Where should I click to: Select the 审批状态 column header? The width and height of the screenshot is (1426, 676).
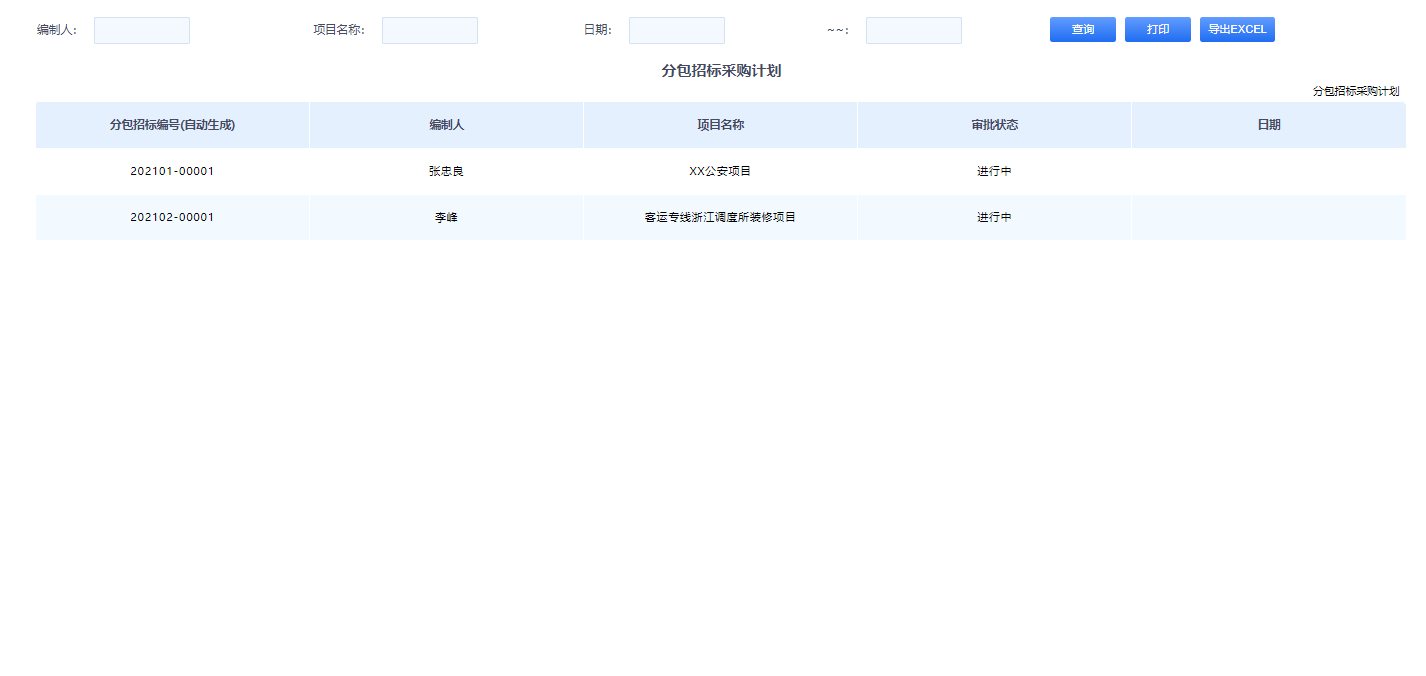point(994,125)
